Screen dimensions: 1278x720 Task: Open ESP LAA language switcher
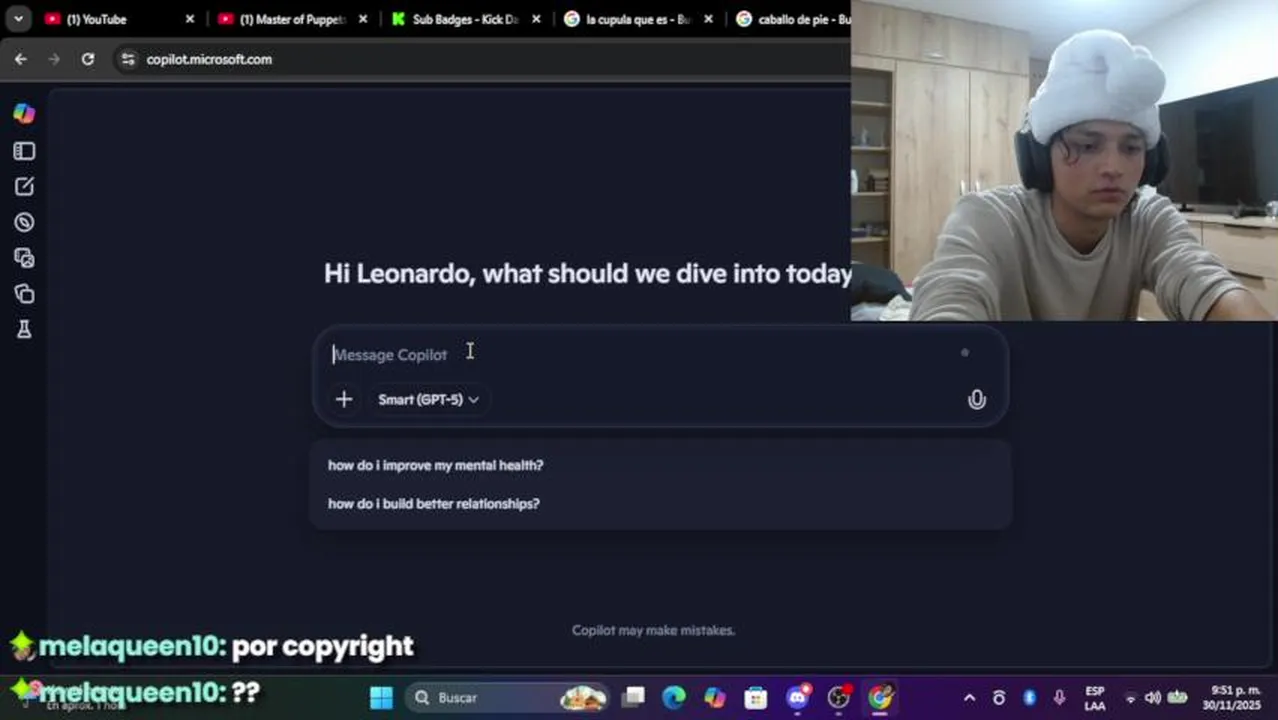coord(1095,698)
